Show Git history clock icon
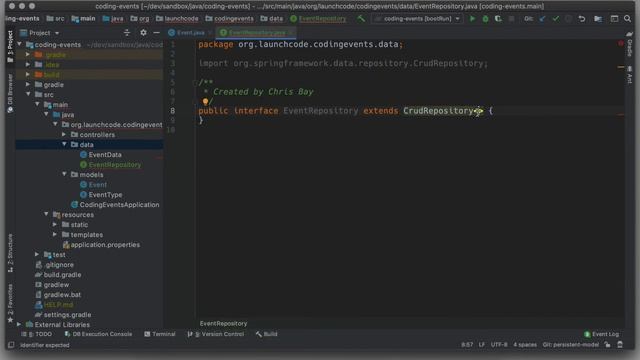The image size is (640, 360). (x=568, y=19)
